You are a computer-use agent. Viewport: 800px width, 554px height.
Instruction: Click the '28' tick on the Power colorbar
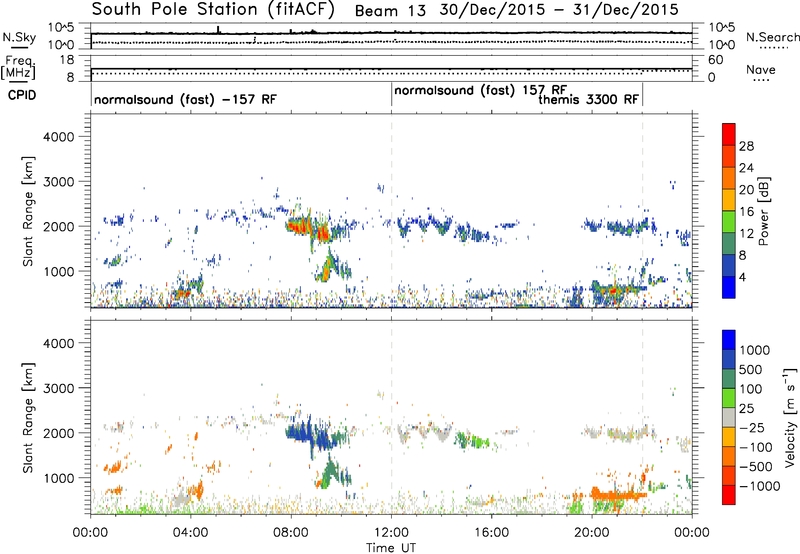pyautogui.click(x=746, y=146)
